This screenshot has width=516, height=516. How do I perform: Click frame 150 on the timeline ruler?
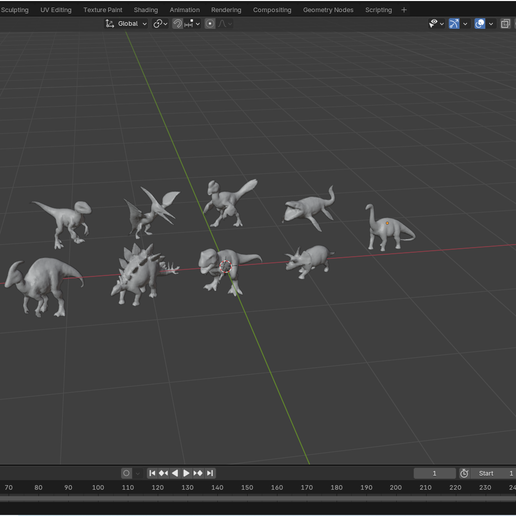pos(247,487)
